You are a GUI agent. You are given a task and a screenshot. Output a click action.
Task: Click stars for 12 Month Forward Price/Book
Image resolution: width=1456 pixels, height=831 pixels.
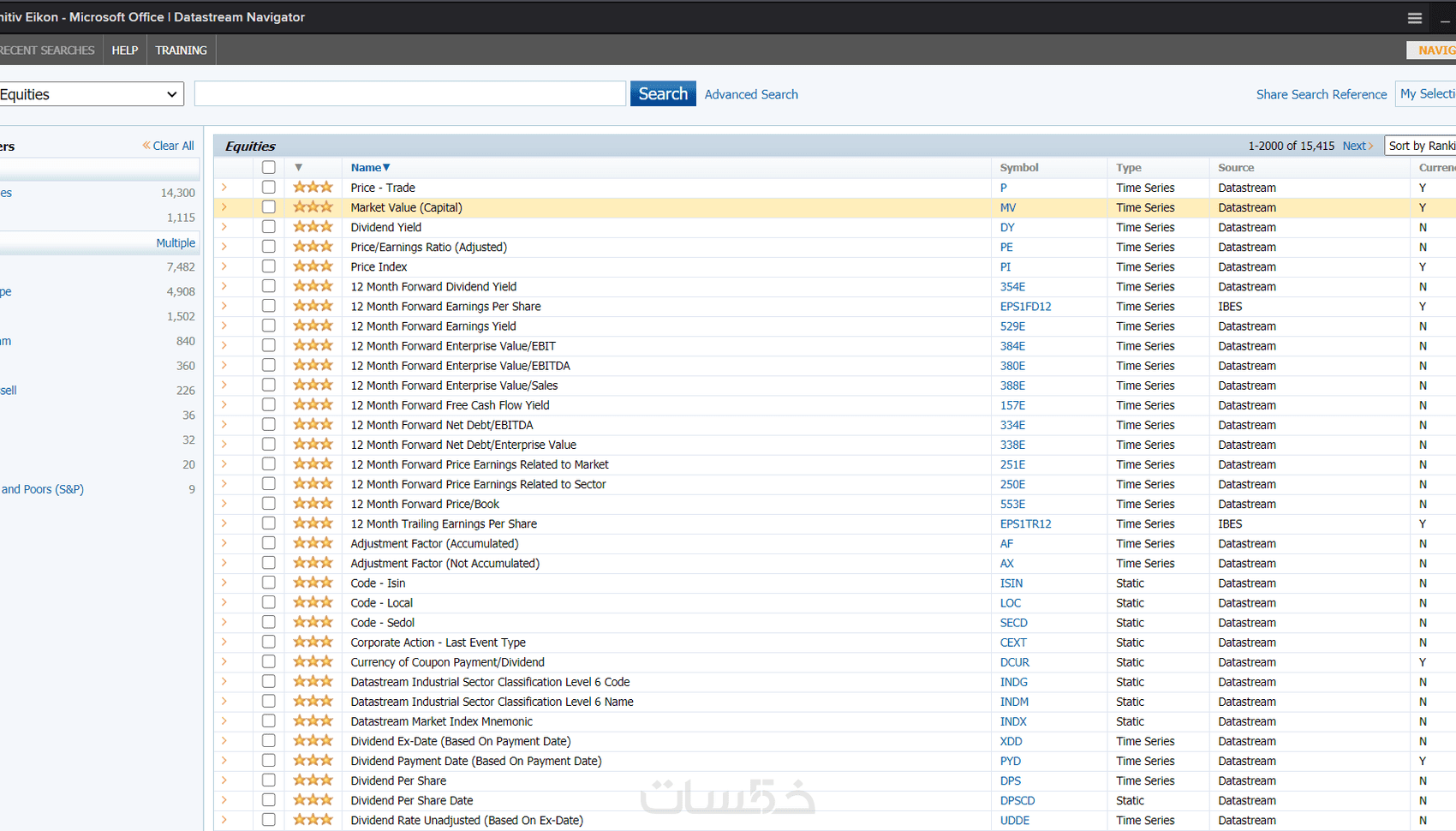(x=313, y=504)
